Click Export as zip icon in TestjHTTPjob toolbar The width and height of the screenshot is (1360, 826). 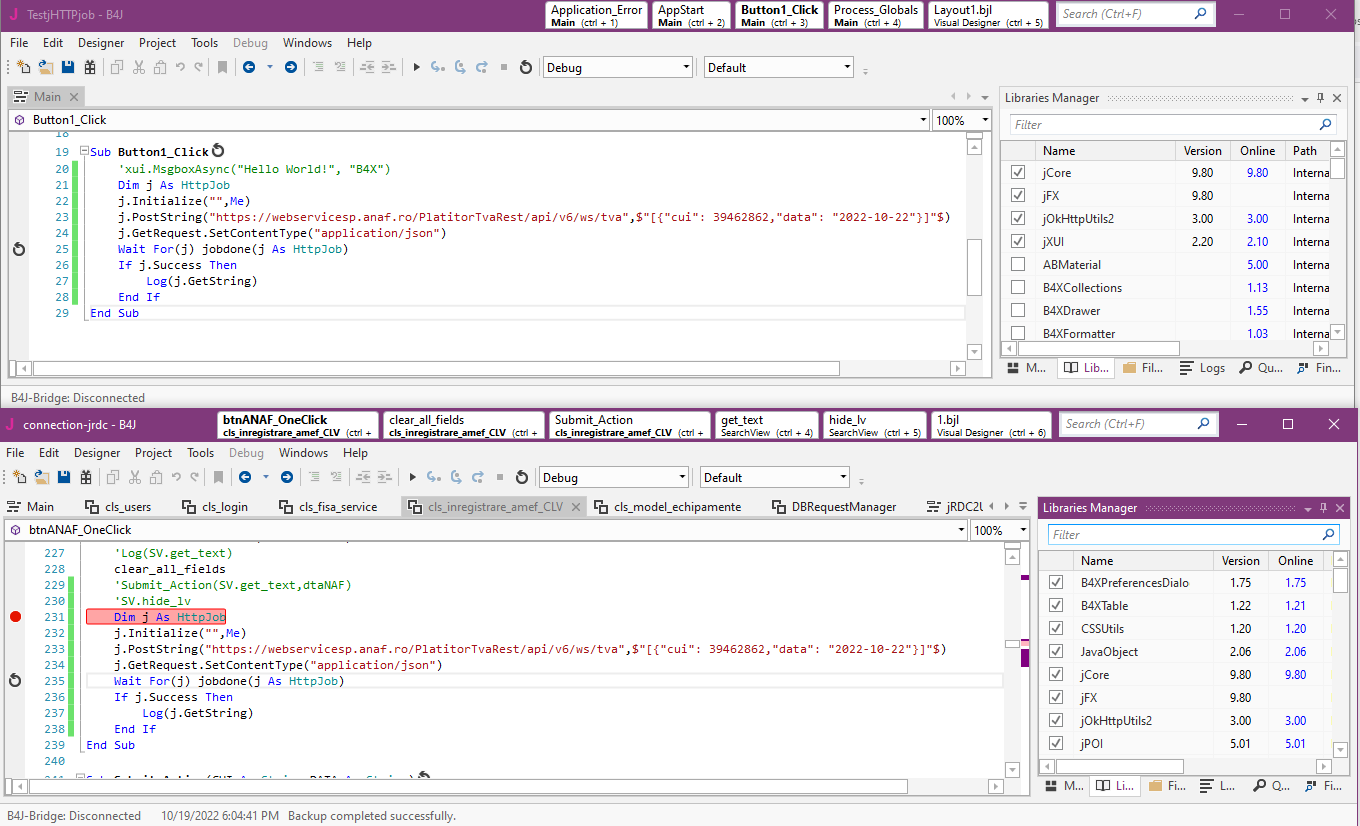click(x=90, y=67)
